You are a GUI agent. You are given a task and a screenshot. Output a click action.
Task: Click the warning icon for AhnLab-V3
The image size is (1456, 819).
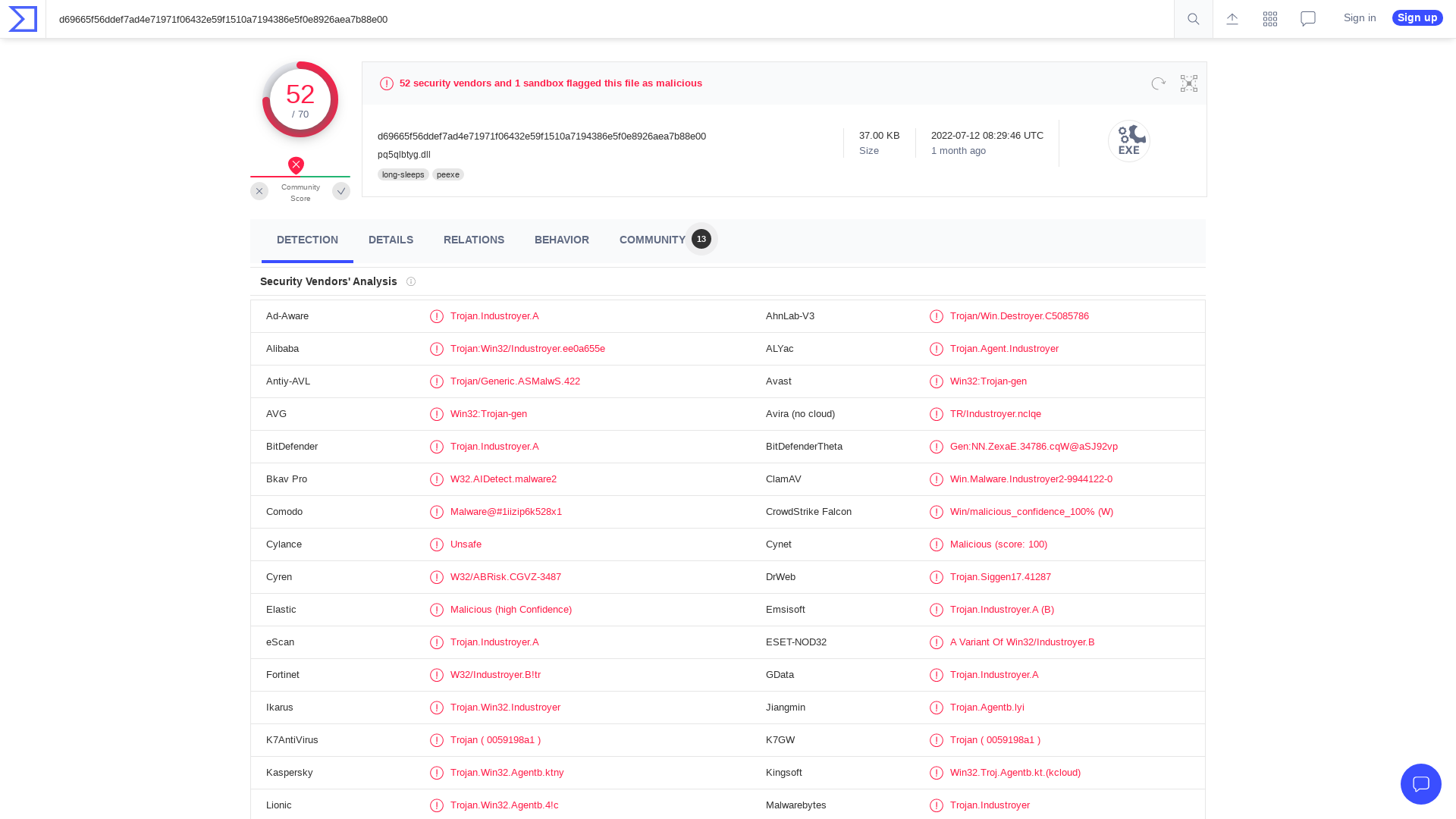[937, 316]
